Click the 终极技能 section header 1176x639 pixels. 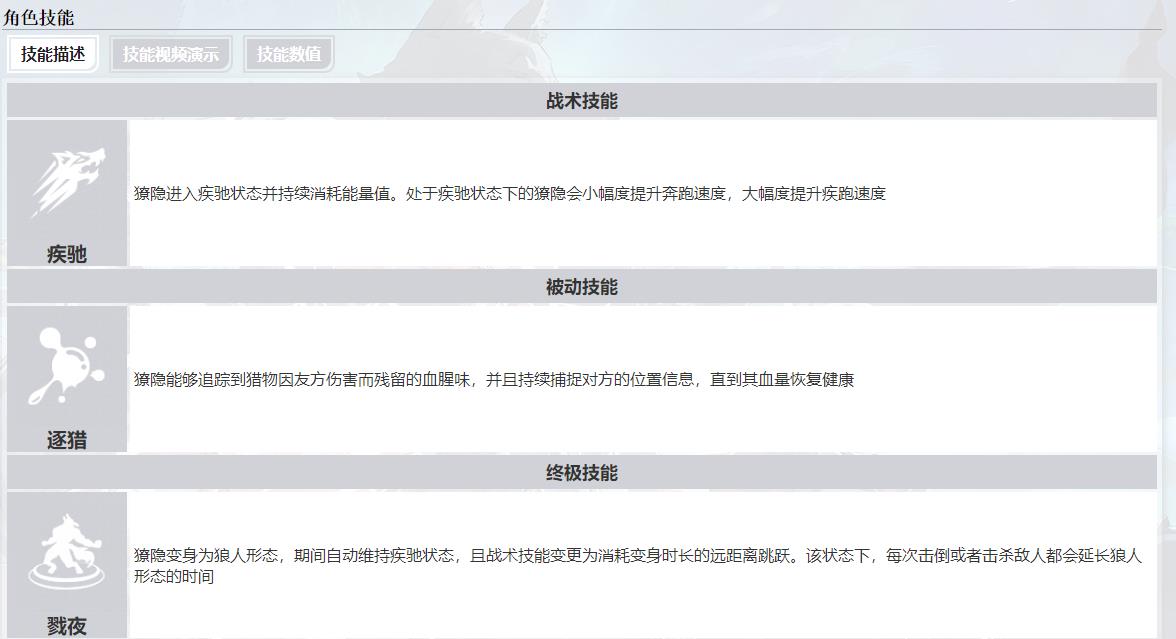pyautogui.click(x=581, y=473)
